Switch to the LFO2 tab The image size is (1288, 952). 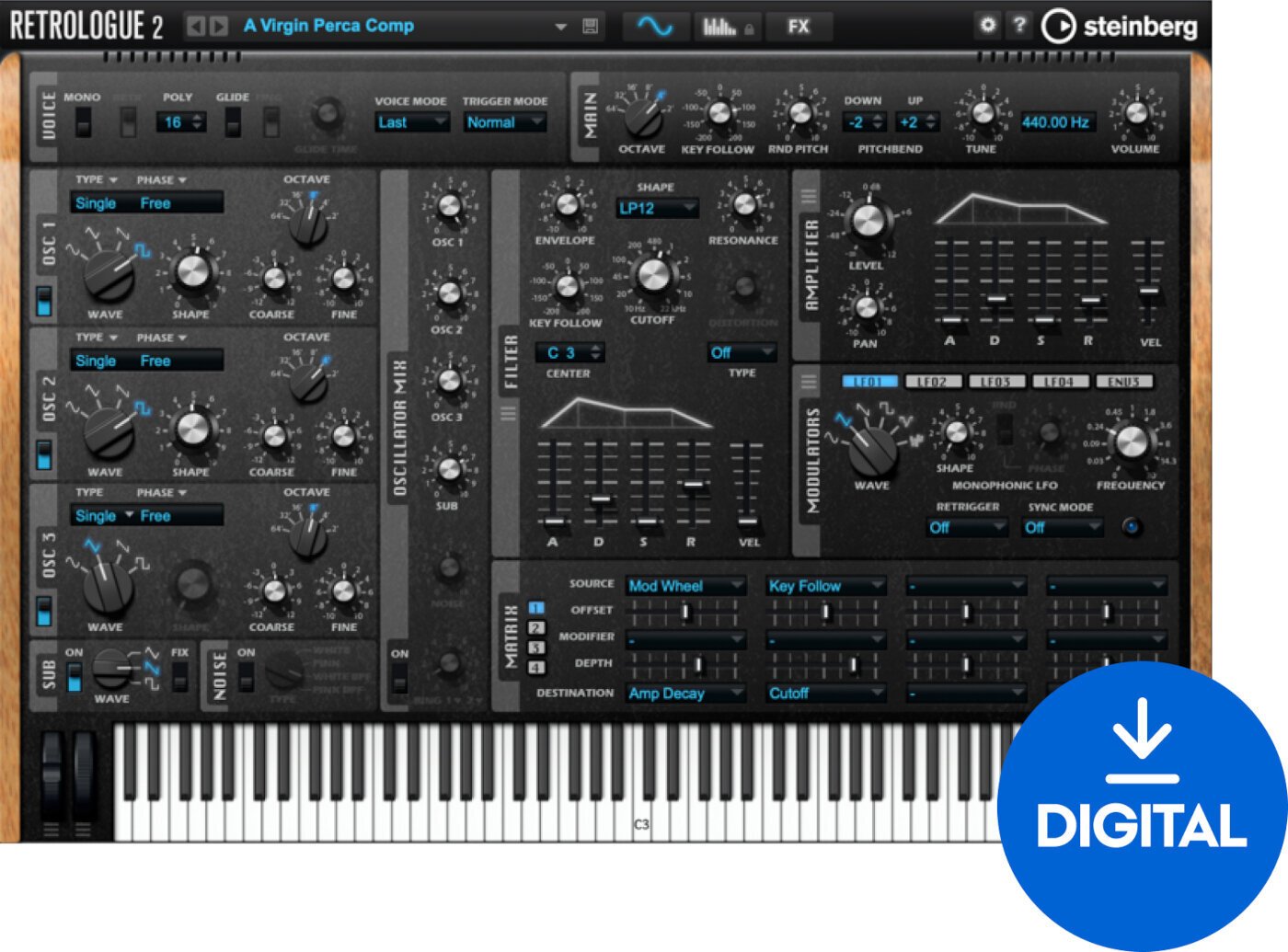pyautogui.click(x=935, y=380)
